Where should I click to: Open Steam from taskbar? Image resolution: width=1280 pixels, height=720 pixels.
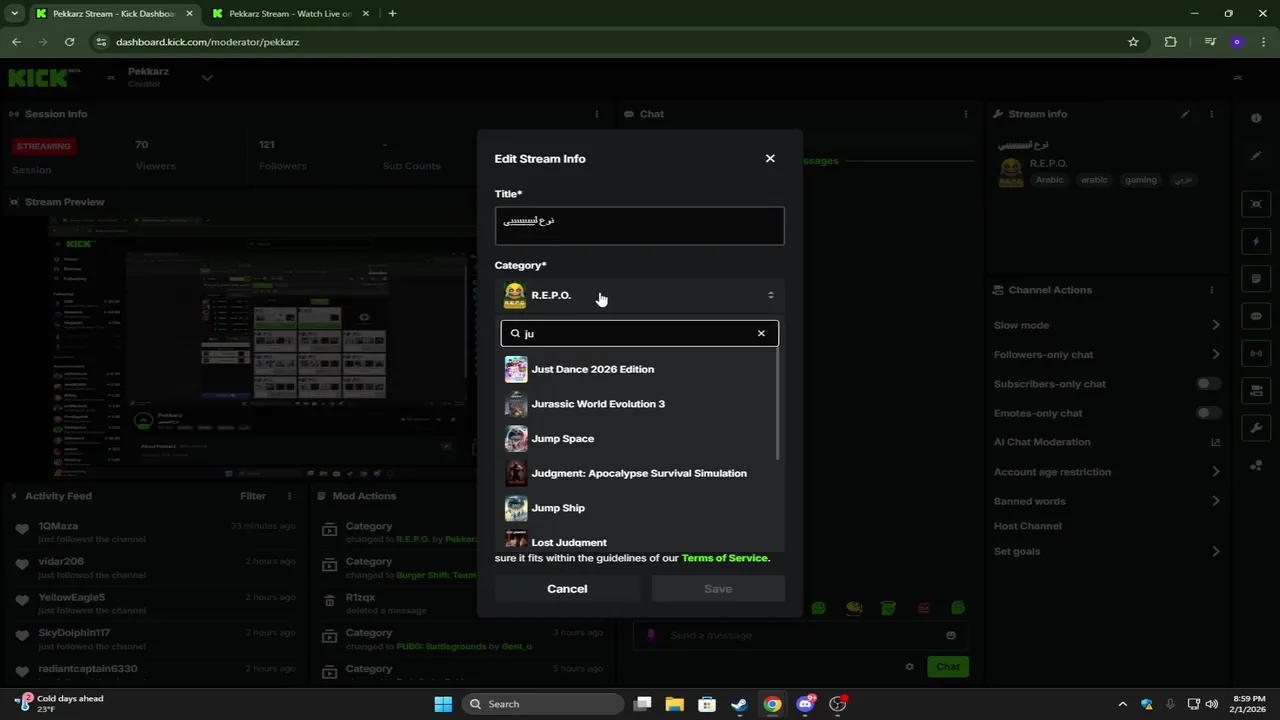pos(739,704)
